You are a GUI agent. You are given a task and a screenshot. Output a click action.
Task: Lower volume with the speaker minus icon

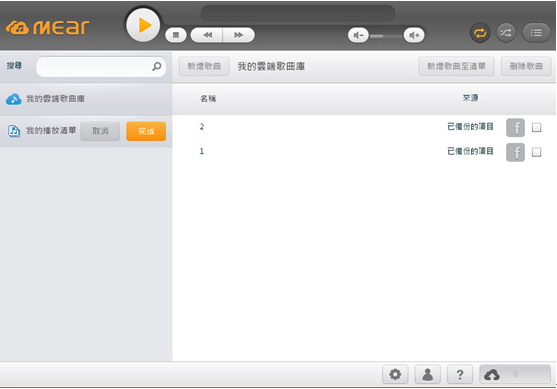[358, 35]
